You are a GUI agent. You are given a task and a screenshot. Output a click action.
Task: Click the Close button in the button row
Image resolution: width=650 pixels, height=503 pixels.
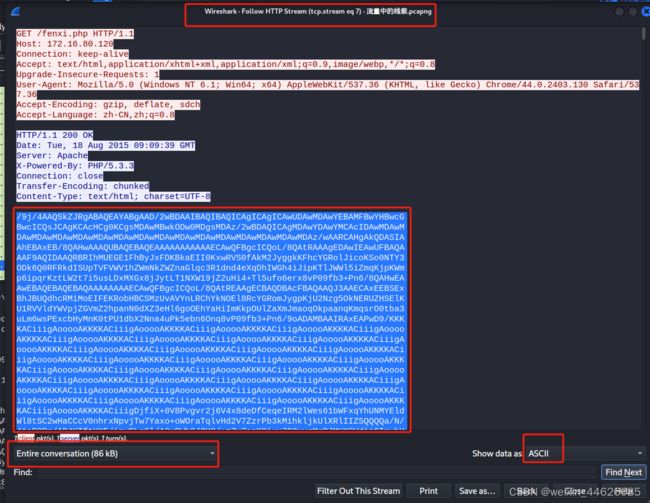click(575, 491)
